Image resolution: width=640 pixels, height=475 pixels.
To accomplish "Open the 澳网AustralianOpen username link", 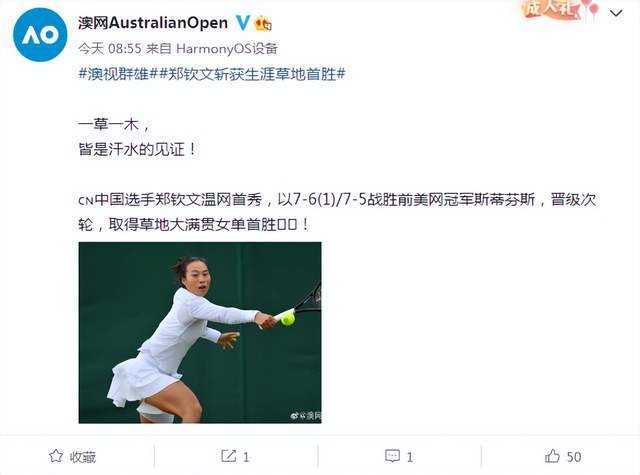I will 153,22.
